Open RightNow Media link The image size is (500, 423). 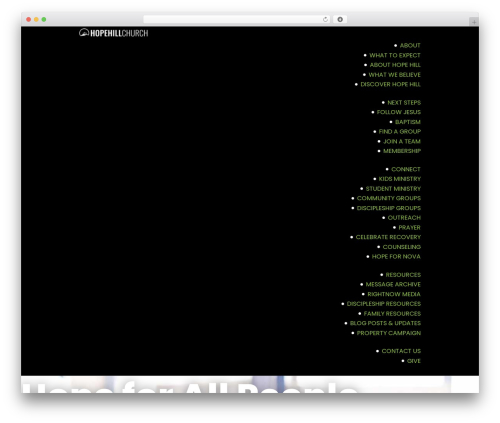pos(394,294)
